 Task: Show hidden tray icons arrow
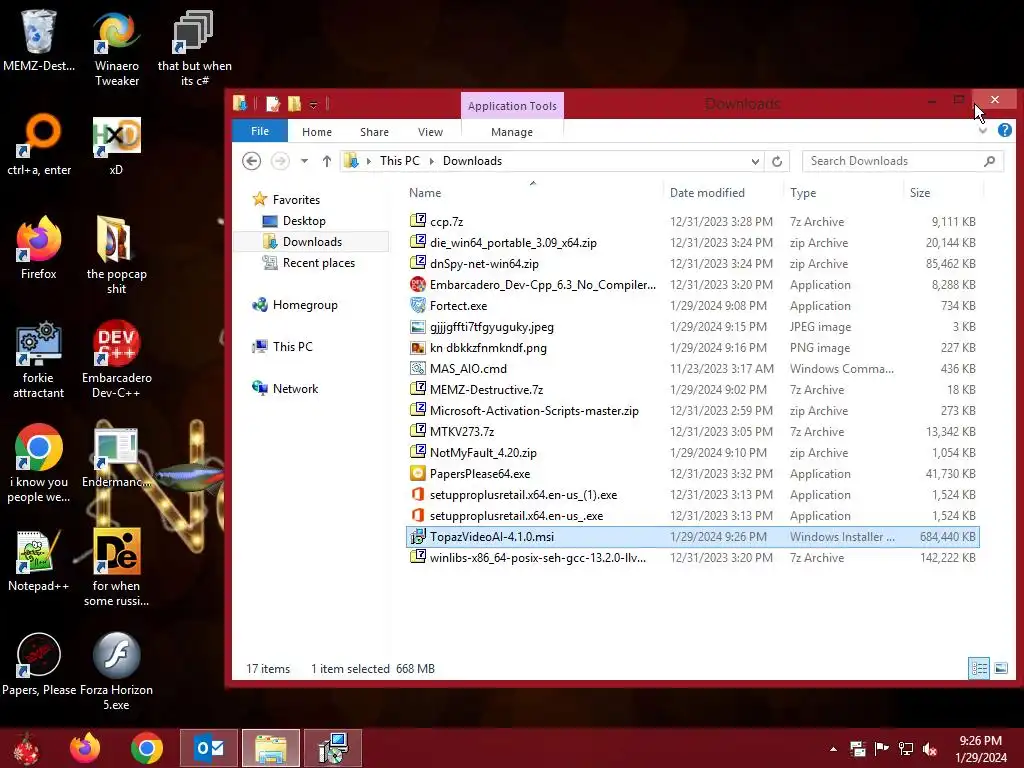tap(833, 749)
